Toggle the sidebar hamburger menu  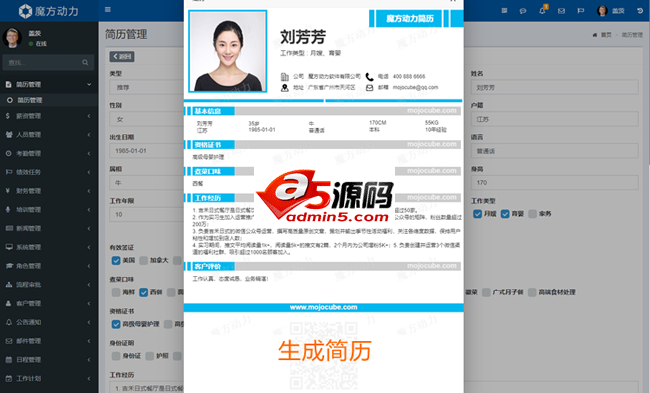click(x=108, y=10)
